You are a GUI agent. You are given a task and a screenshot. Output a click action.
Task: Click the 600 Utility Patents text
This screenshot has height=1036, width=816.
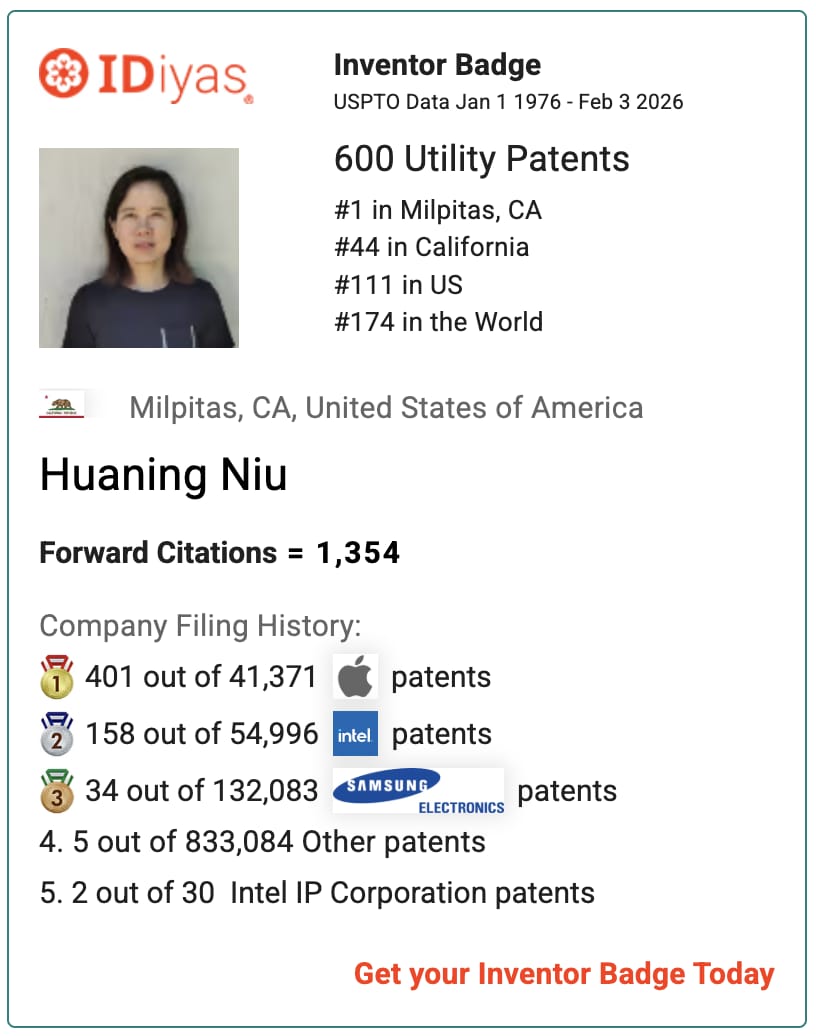(x=482, y=159)
